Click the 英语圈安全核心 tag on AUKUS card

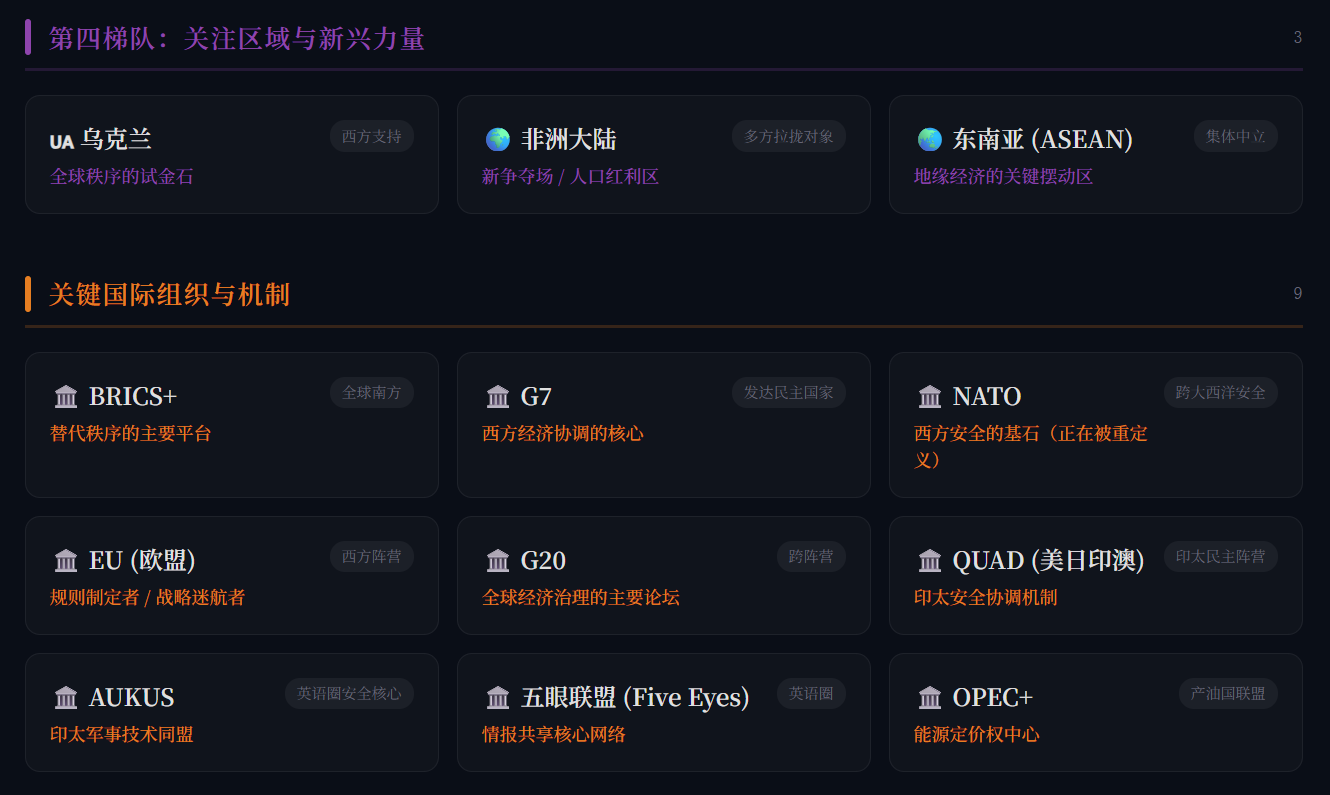point(349,693)
